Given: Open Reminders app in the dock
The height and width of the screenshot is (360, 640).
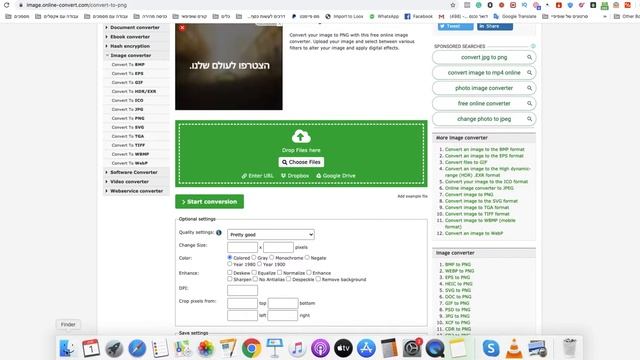Looking at the screenshot, I should pyautogui.click(x=160, y=348).
